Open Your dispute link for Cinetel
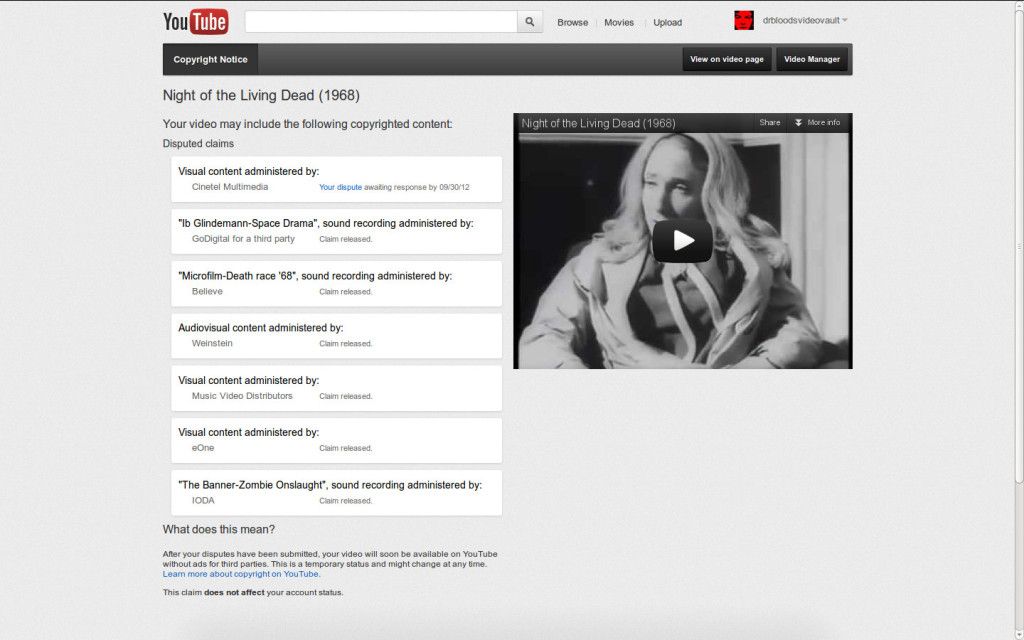This screenshot has height=640, width=1024. pos(340,187)
